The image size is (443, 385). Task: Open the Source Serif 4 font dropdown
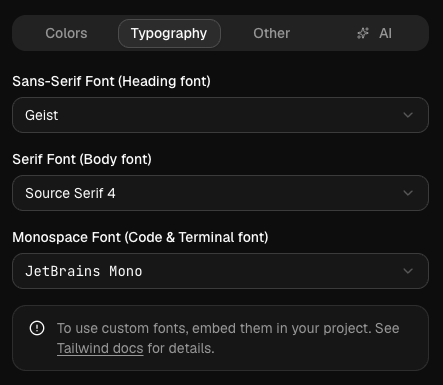220,193
